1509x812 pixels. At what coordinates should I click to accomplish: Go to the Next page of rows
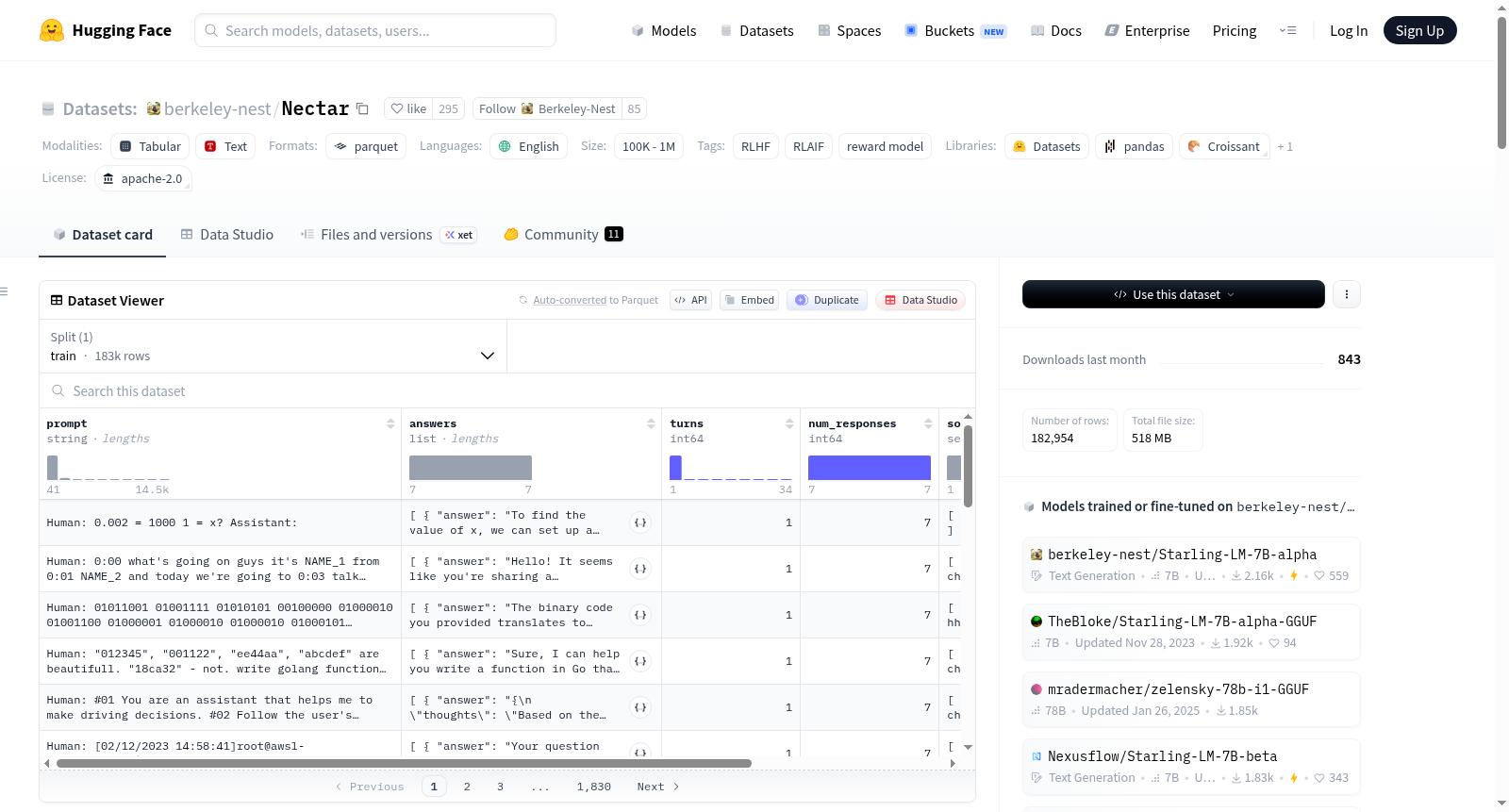[x=658, y=787]
